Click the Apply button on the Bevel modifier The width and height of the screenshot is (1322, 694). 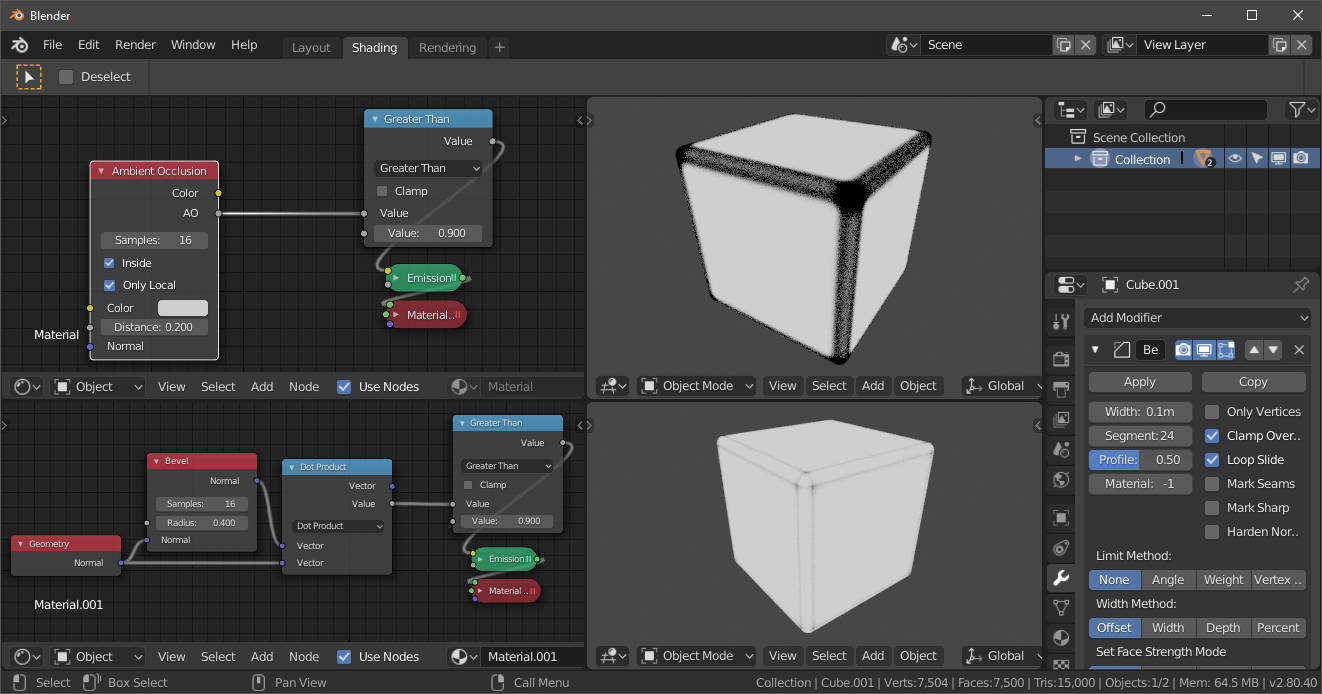point(1139,381)
